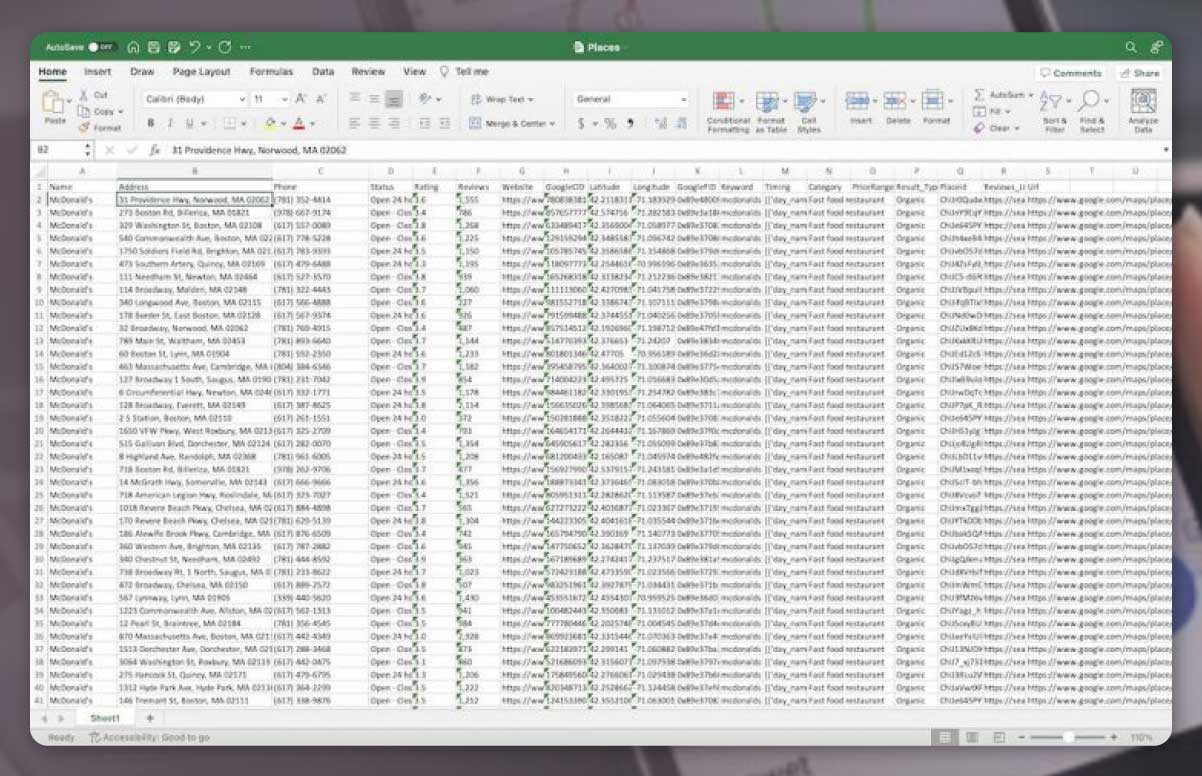Open the Fill dropdown
The image size is (1202, 776).
(993, 111)
